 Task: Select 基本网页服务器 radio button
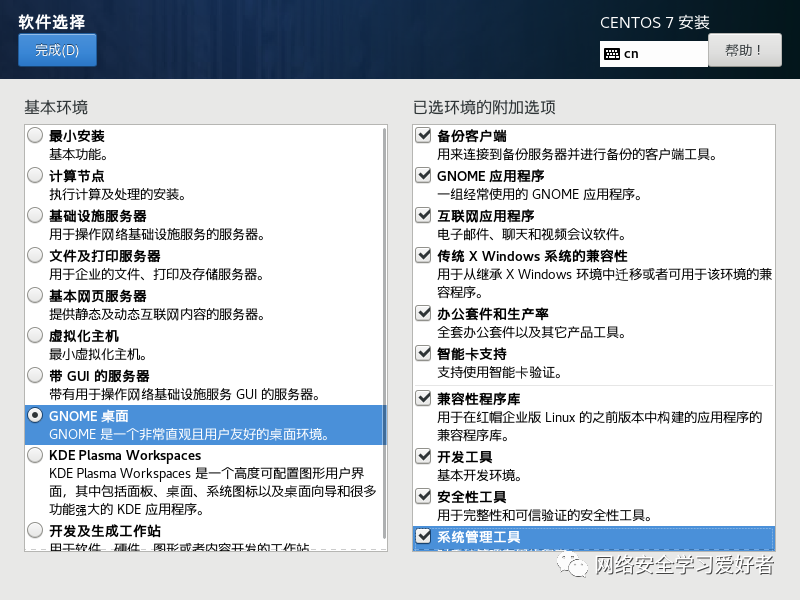pyautogui.click(x=35, y=295)
